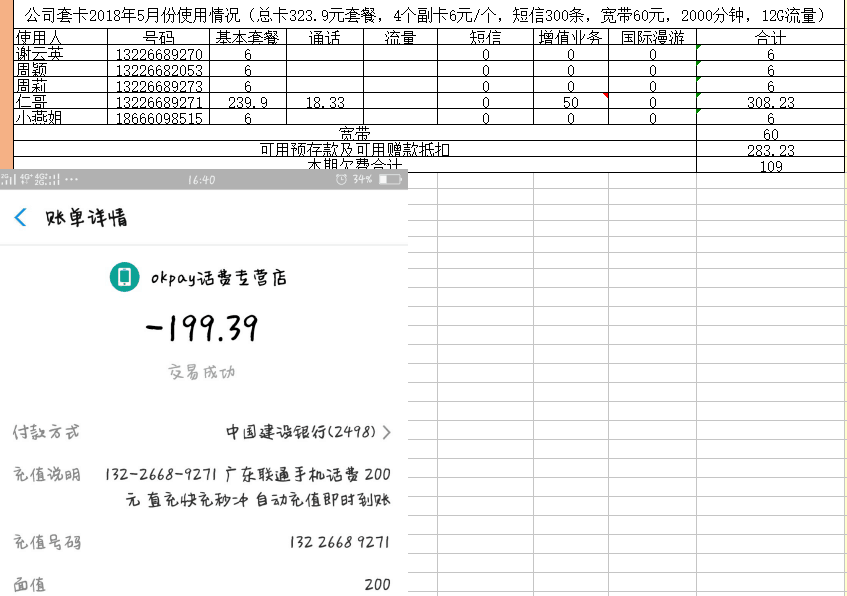The width and height of the screenshot is (847, 596).
Task: Click red comment marker in 增值业务 50 cell
Action: (604, 96)
